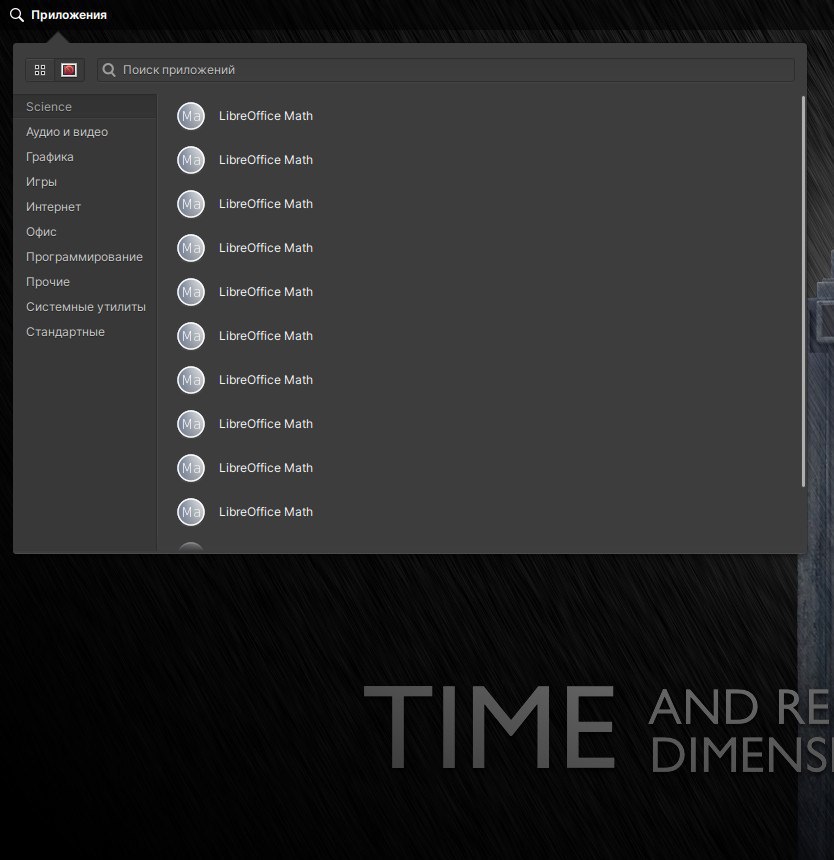Screen dimensions: 834x860
Task: Show the Игры category
Action: [x=85, y=182]
